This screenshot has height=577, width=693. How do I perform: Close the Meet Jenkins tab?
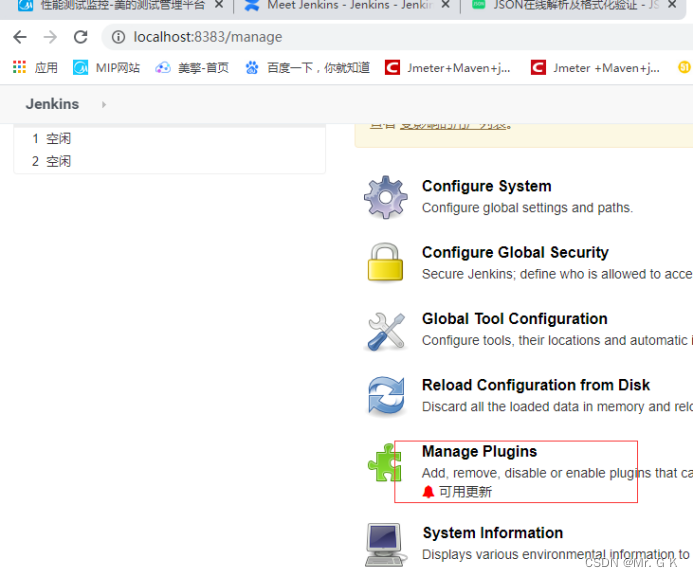point(446,5)
